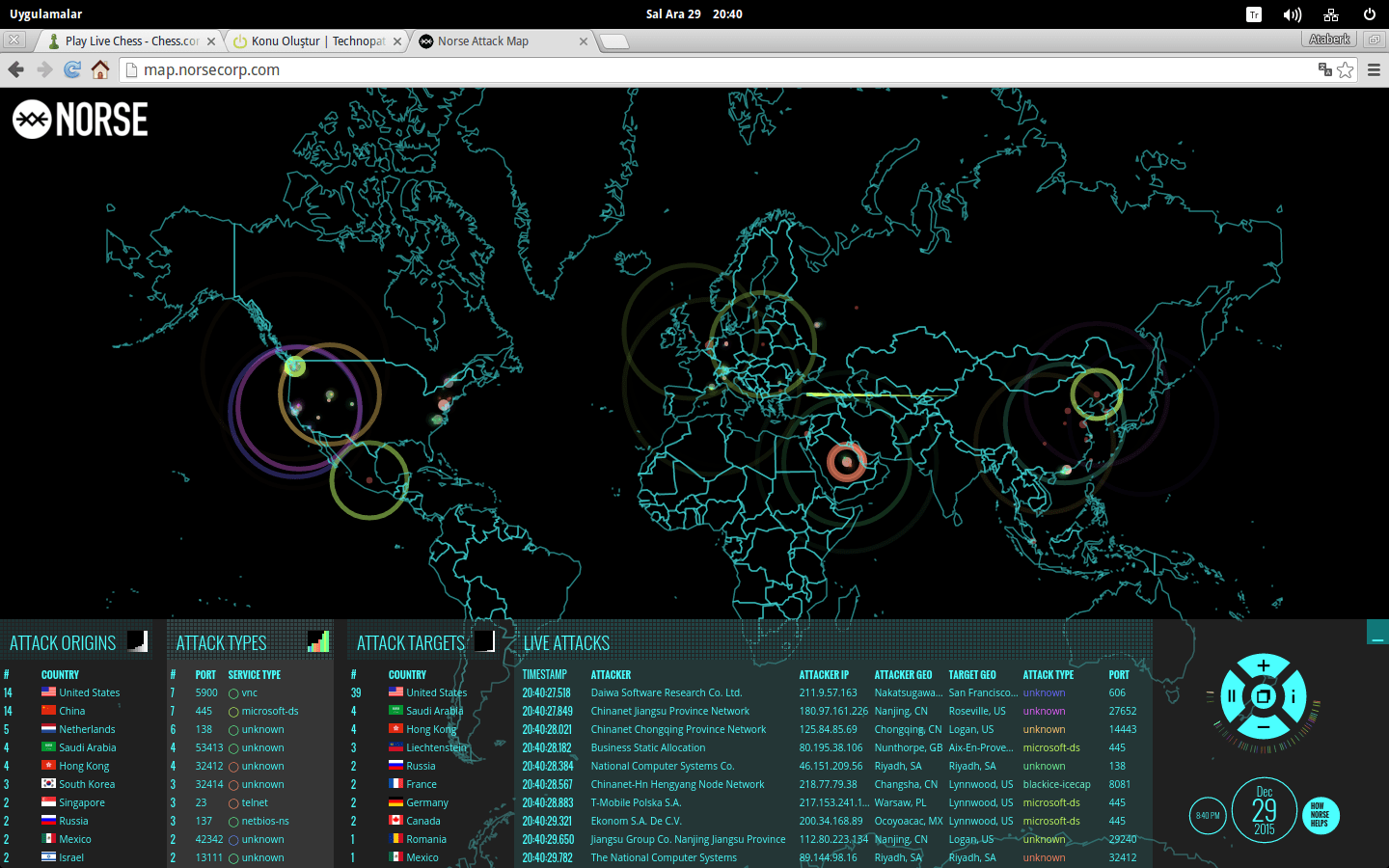
Task: Click the Canada flag in Attack Targets
Action: [395, 821]
